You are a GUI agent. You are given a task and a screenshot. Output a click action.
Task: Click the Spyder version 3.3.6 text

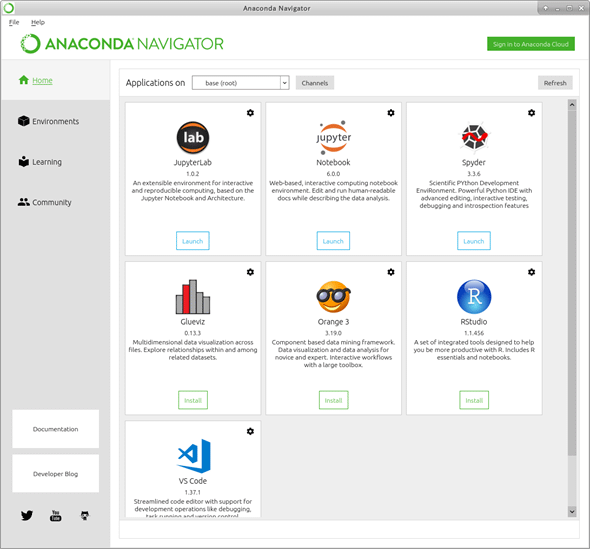coord(474,174)
